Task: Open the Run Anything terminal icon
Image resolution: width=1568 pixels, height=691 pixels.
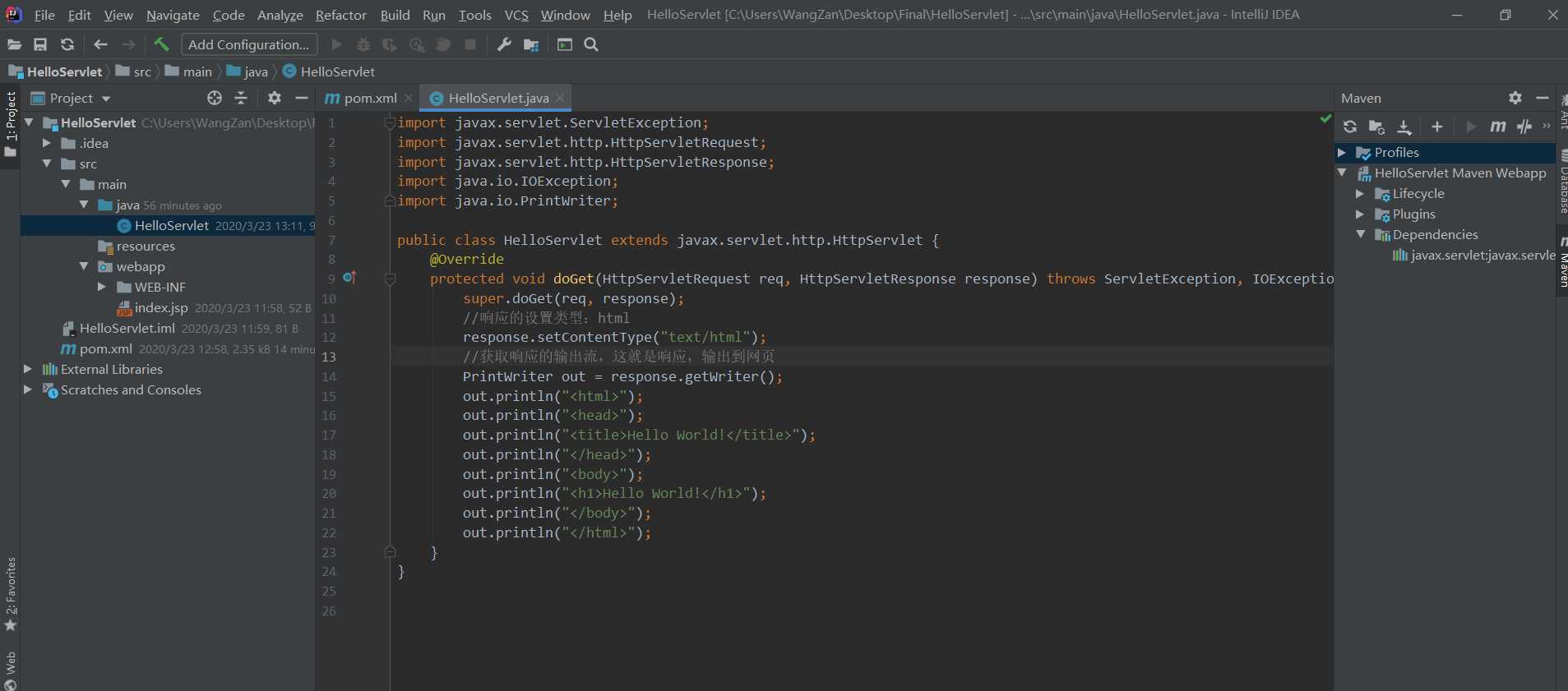Action: point(565,44)
